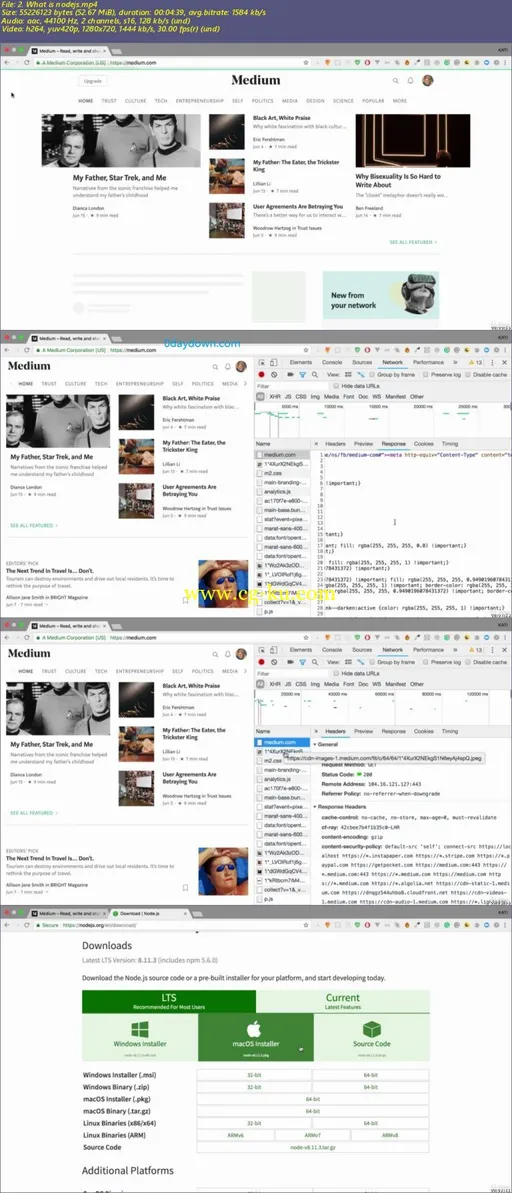This screenshot has width=512, height=1193.
Task: Open Medium search via the magnifier beside Upgrade
Action: click(396, 81)
